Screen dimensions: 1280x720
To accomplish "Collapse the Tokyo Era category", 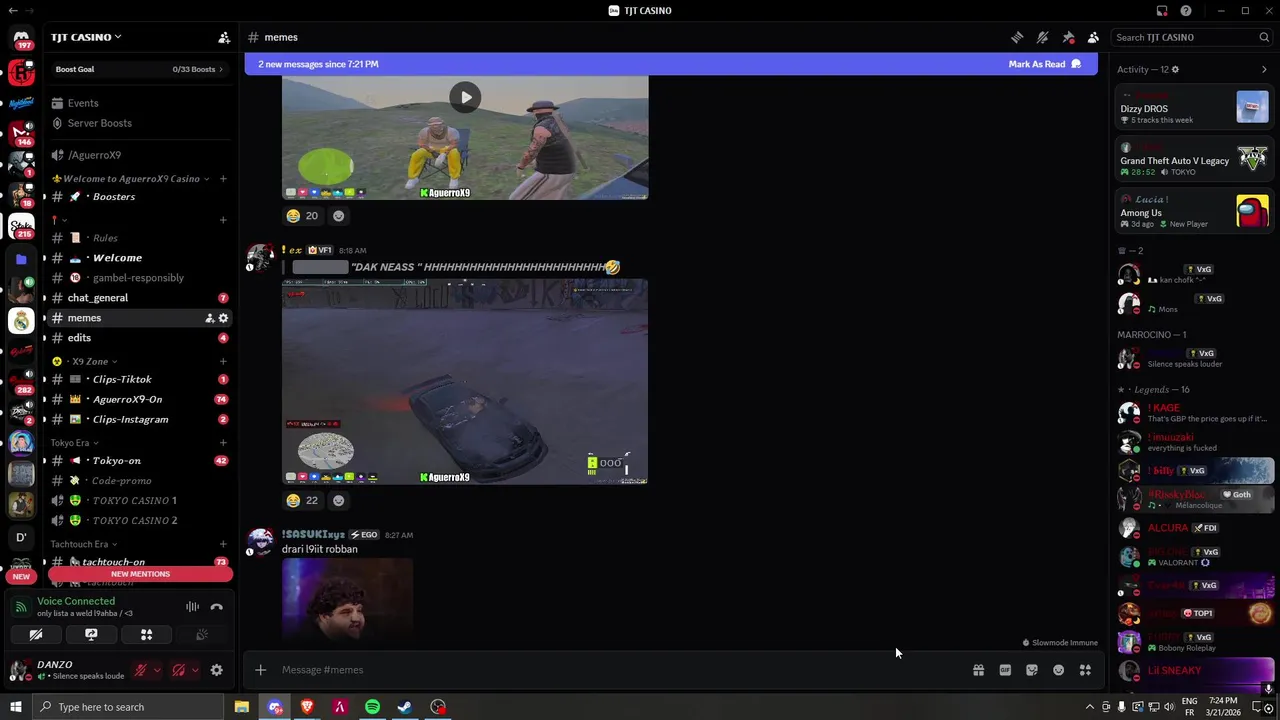I will (x=75, y=443).
